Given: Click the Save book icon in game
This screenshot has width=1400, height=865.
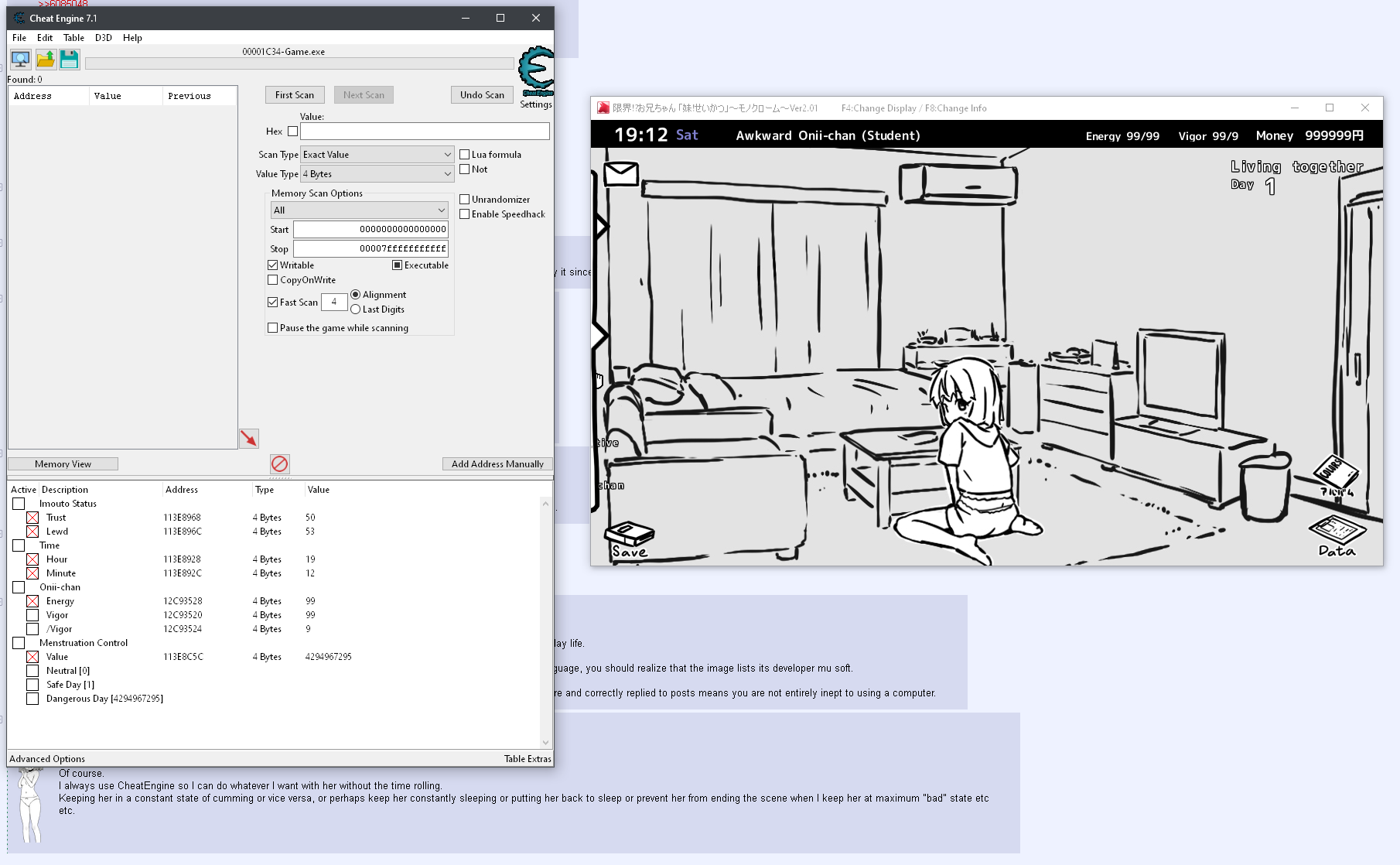Looking at the screenshot, I should click(630, 539).
